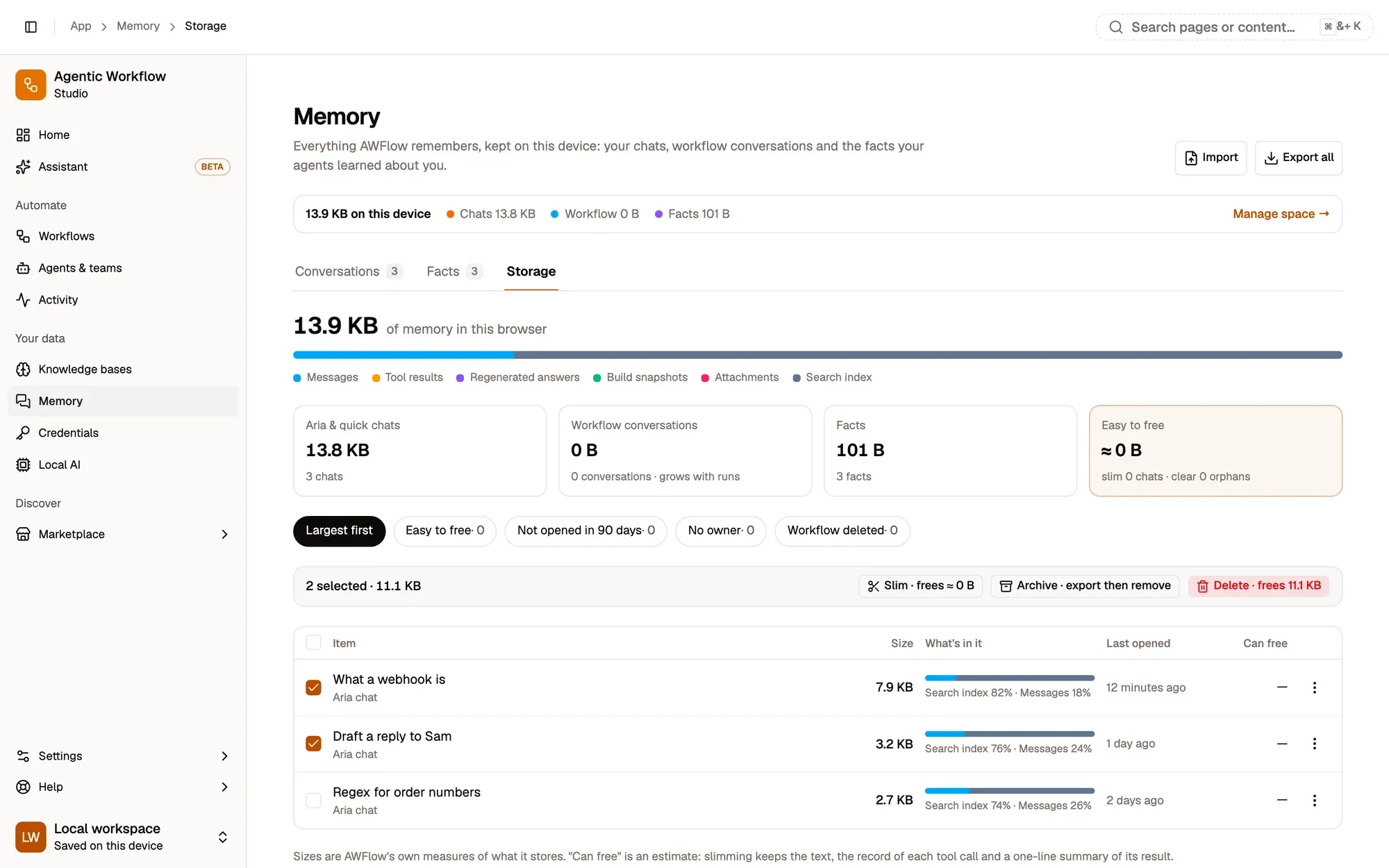The height and width of the screenshot is (868, 1389).
Task: Click the Agentic Workflow Studio logo
Action: [x=31, y=85]
